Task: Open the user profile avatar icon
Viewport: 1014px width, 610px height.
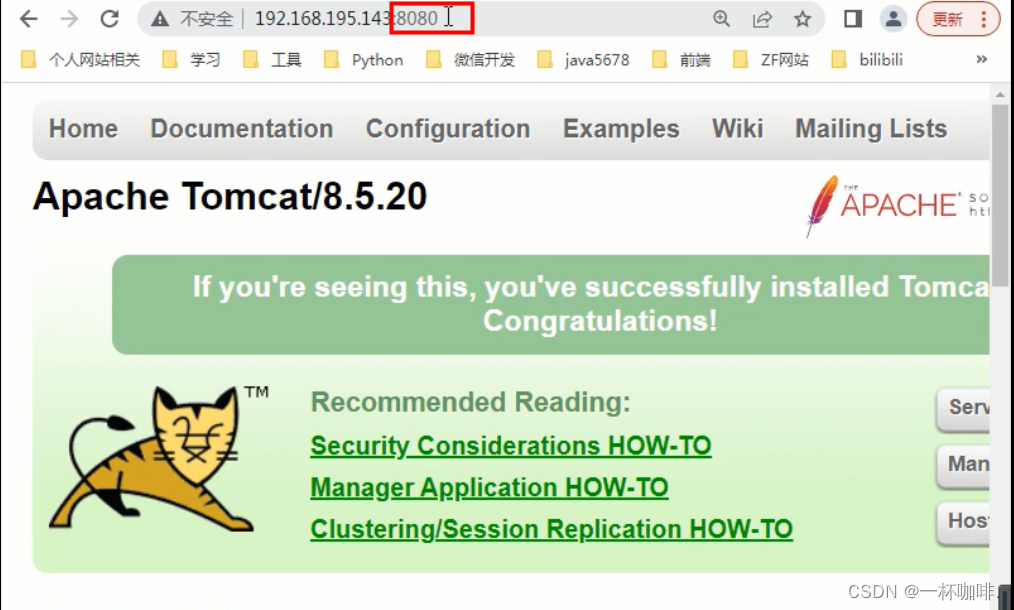Action: pos(894,19)
